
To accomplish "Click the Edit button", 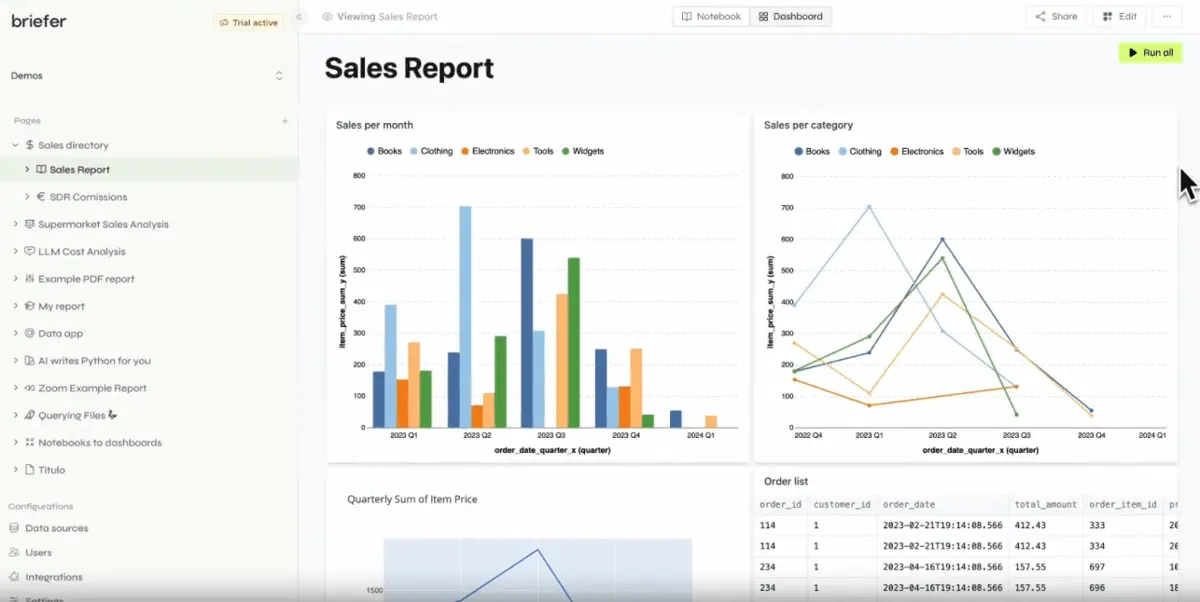I will click(1120, 17).
